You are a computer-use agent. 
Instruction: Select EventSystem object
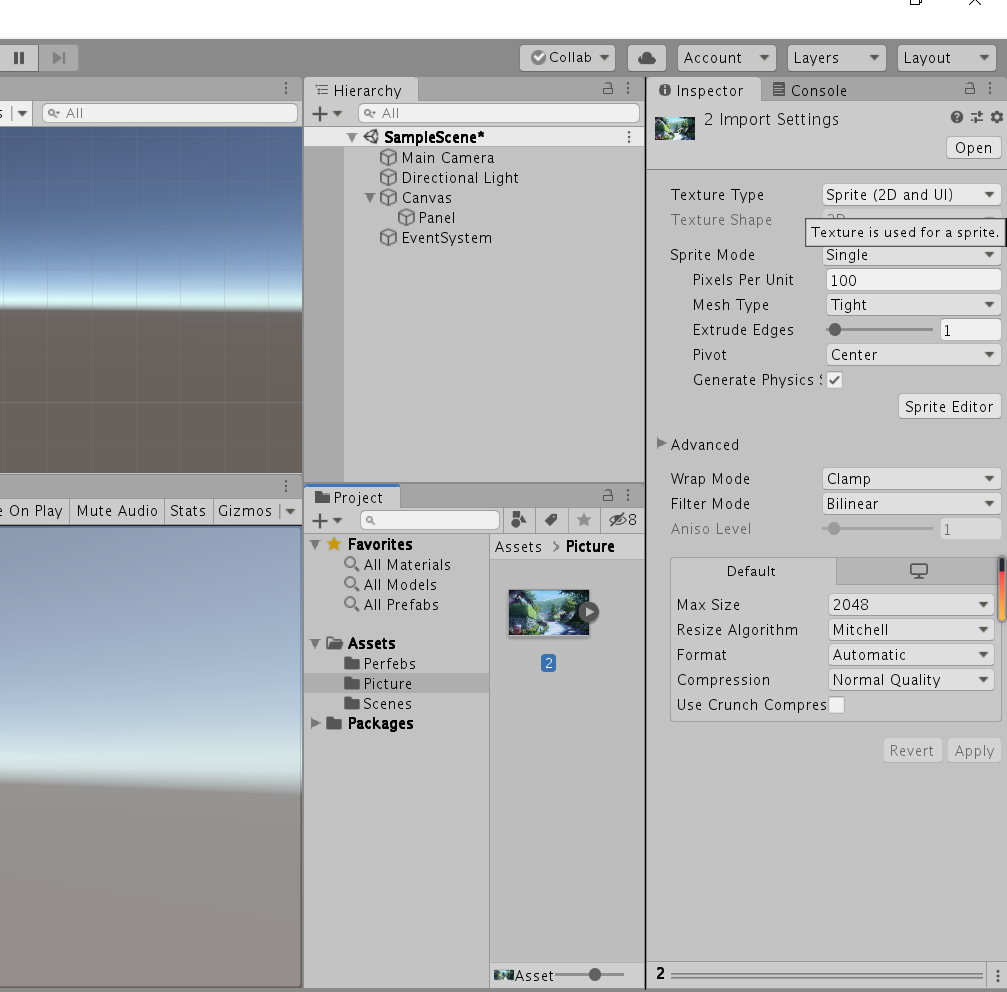click(446, 238)
